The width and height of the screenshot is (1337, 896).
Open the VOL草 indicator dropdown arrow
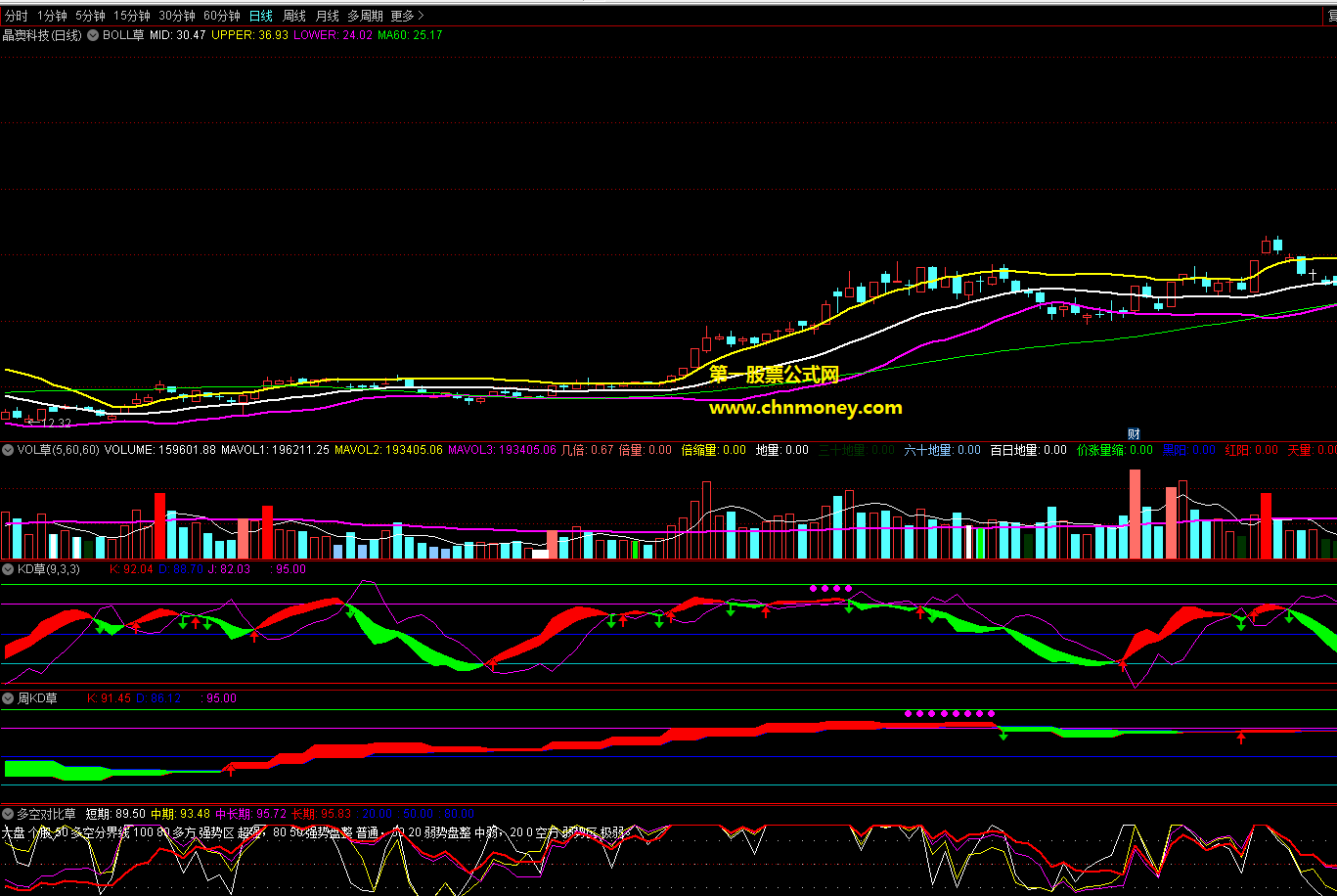(8, 450)
